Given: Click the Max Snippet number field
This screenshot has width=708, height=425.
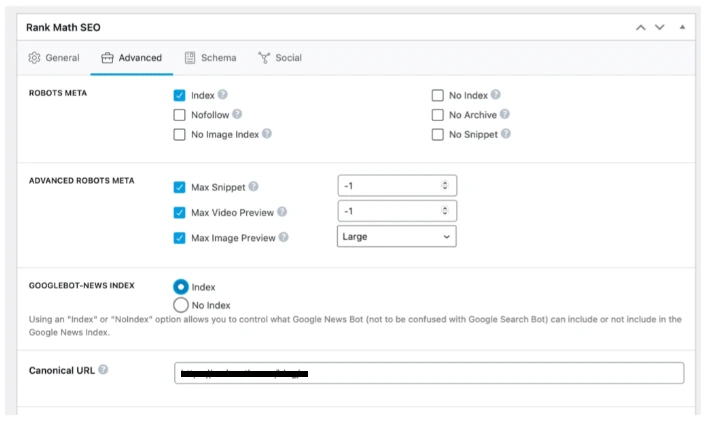Looking at the screenshot, I should (x=397, y=186).
